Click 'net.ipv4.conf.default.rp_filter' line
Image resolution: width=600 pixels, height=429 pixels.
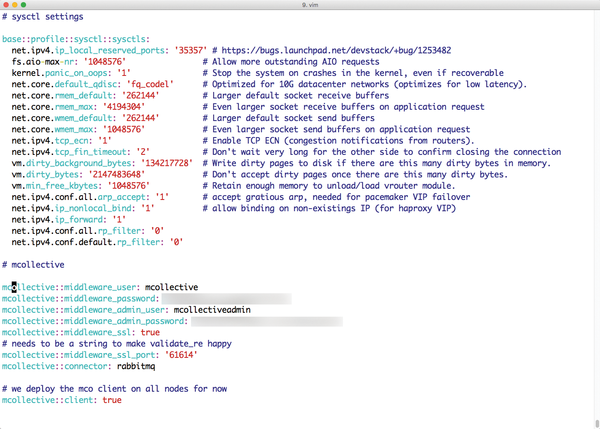(97, 242)
